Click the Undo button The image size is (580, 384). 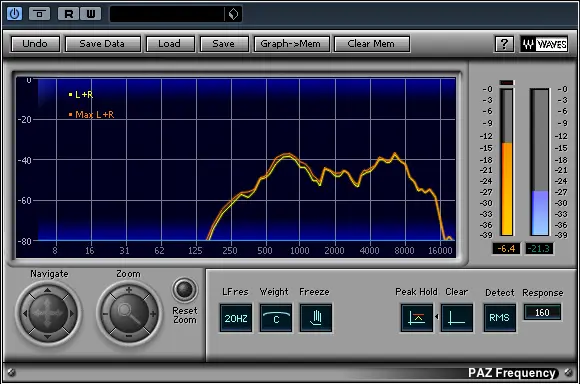(x=35, y=44)
